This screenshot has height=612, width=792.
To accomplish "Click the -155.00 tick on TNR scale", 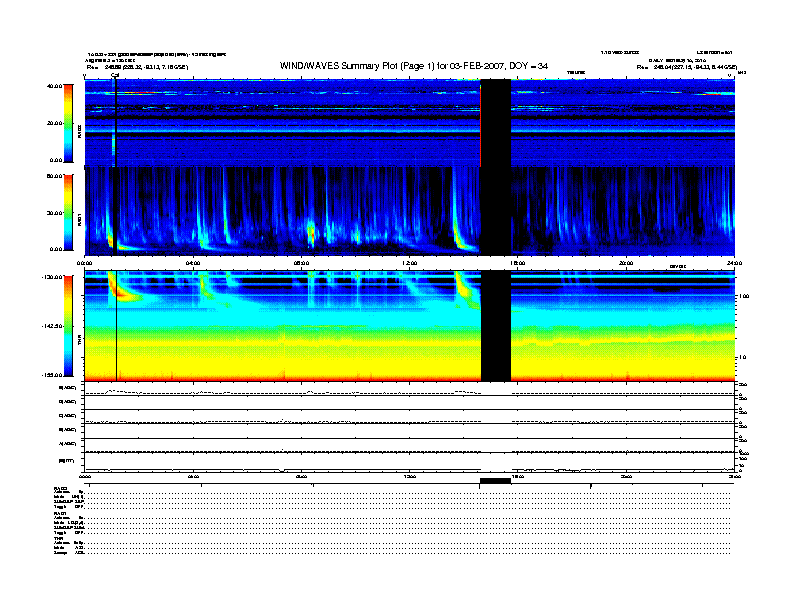I will (x=52, y=375).
